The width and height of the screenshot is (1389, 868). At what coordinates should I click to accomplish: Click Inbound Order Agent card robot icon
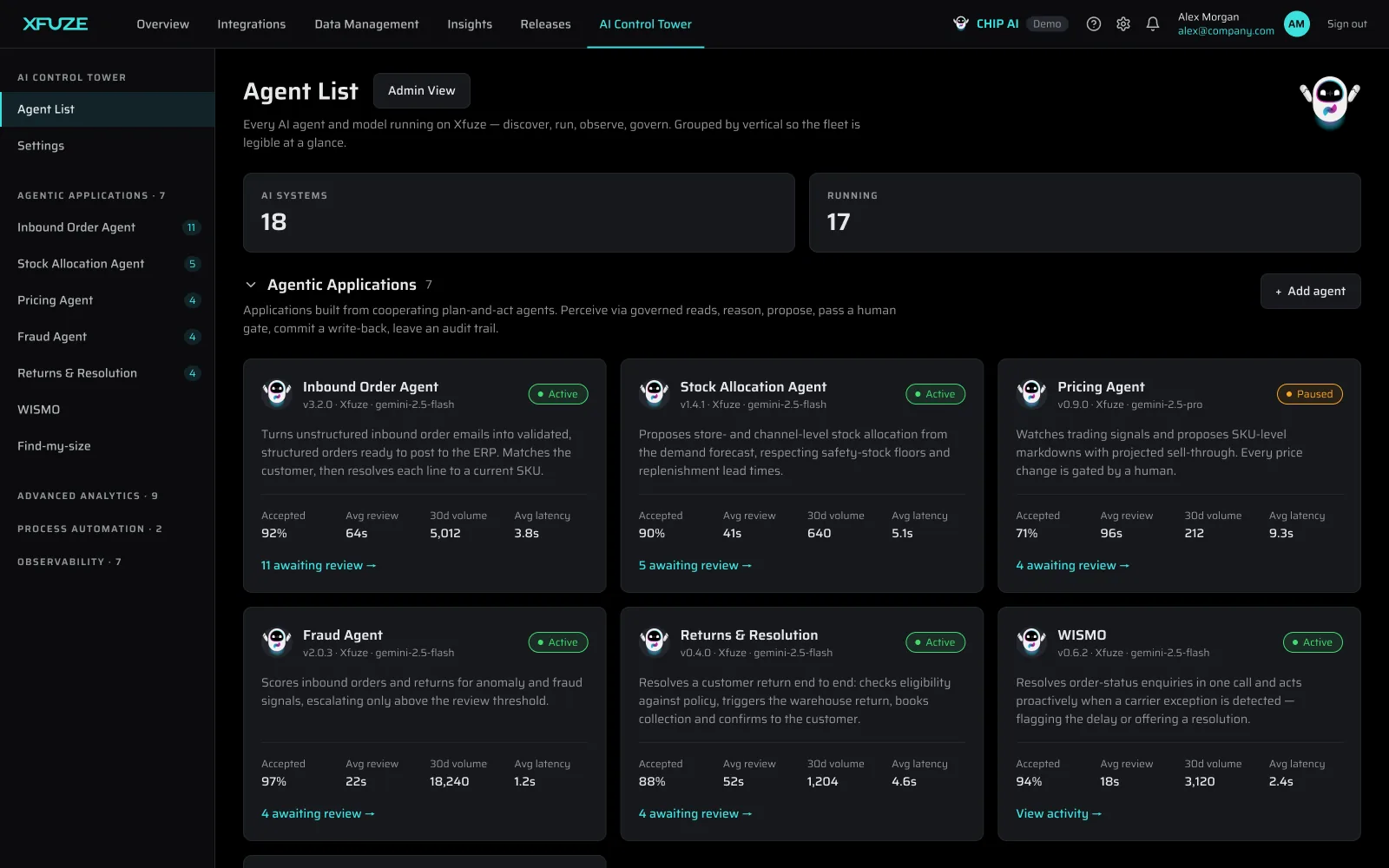(x=277, y=393)
